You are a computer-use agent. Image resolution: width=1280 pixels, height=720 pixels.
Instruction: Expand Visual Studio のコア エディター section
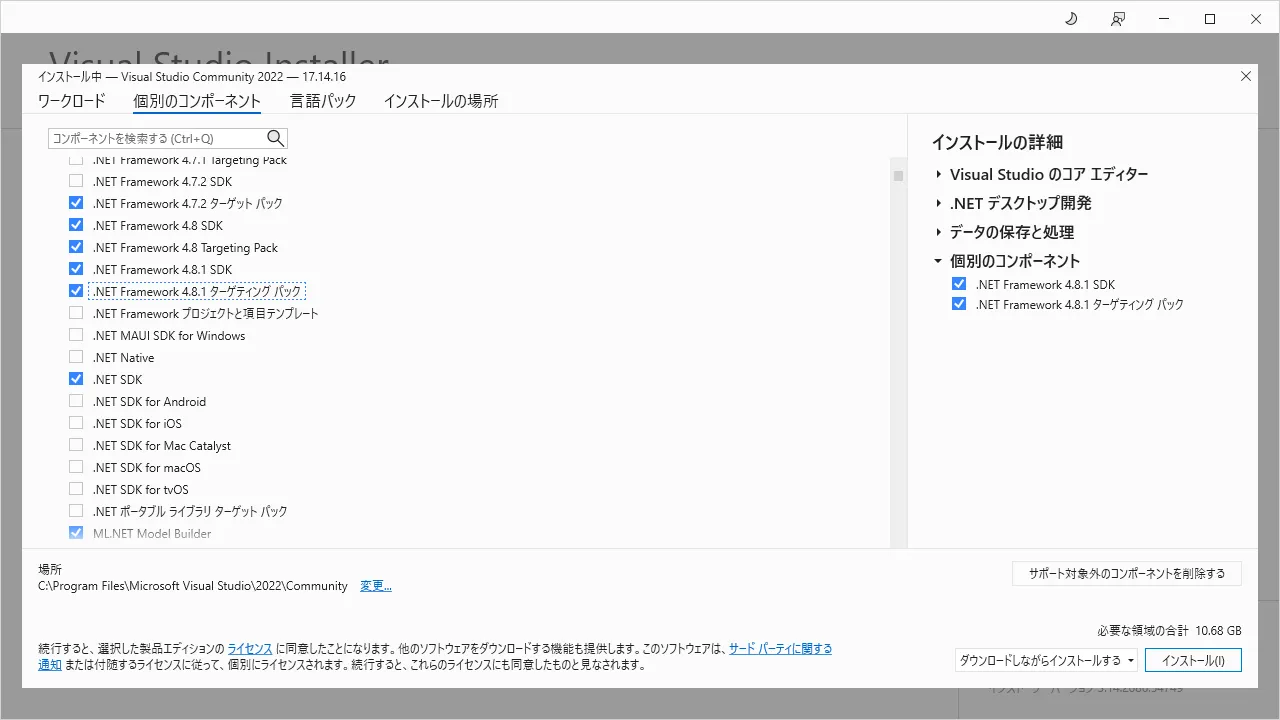[x=939, y=174]
